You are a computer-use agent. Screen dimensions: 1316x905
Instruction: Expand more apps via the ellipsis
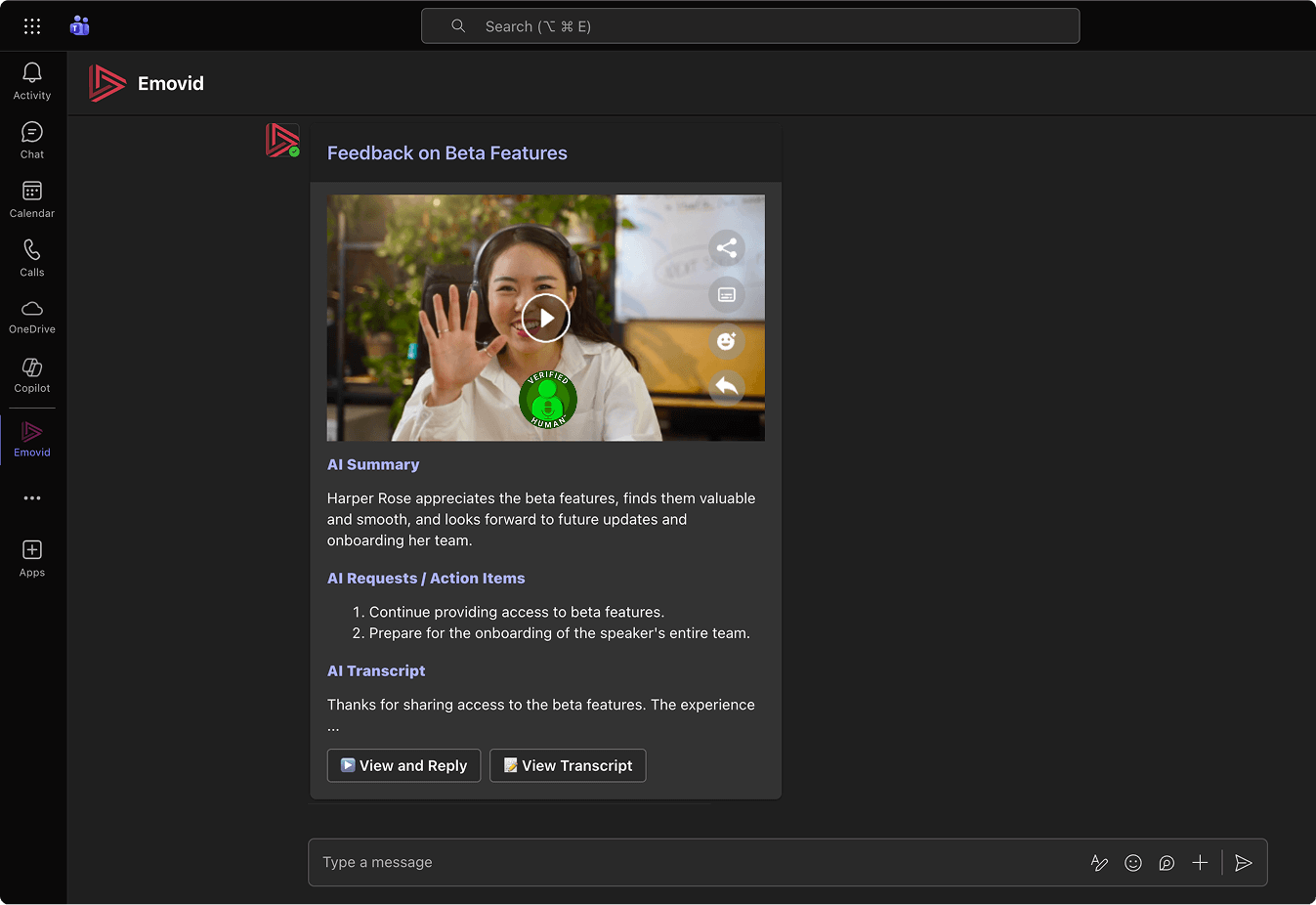click(31, 498)
